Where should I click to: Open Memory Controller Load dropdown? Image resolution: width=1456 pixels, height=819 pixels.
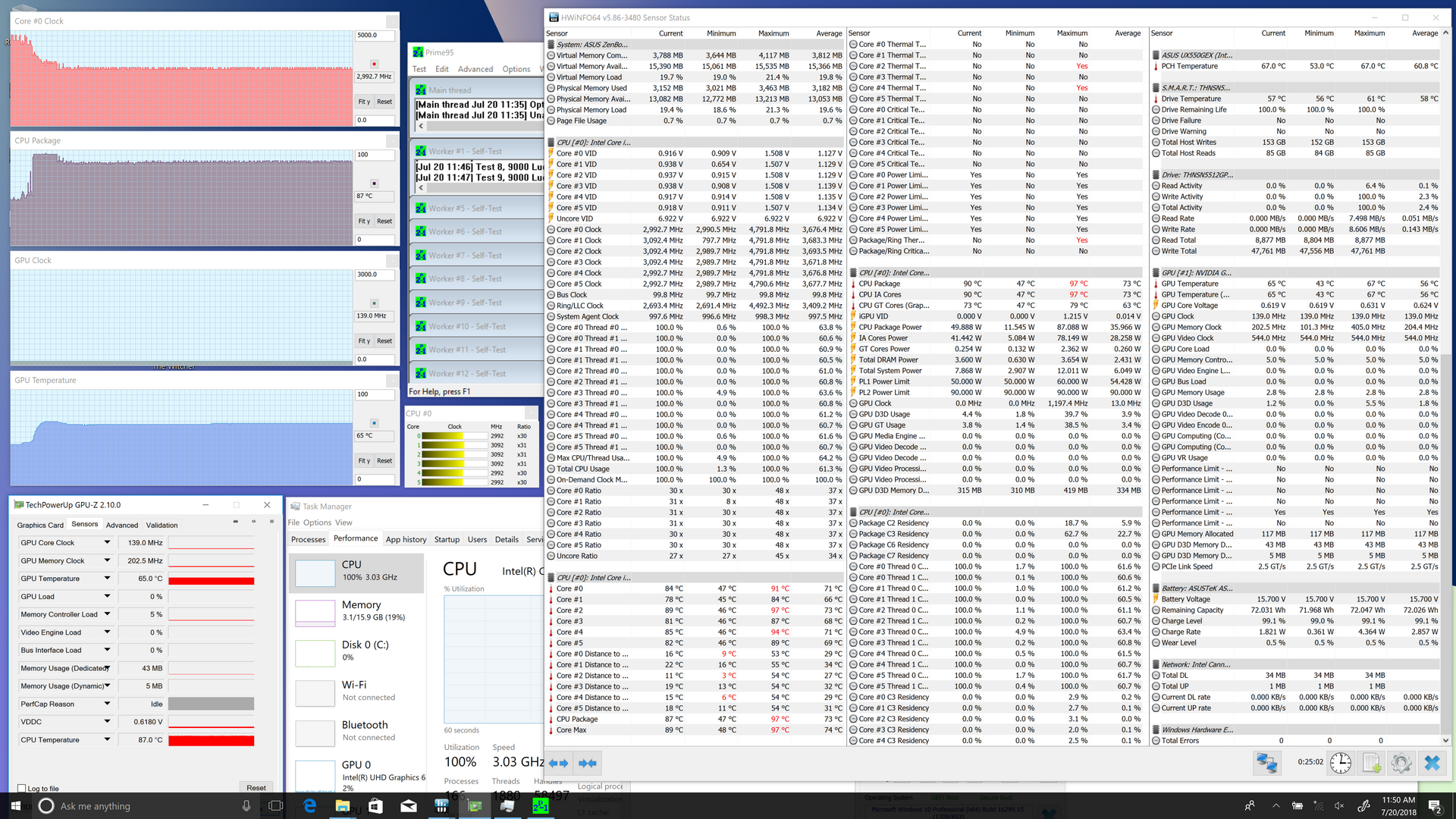tap(107, 614)
